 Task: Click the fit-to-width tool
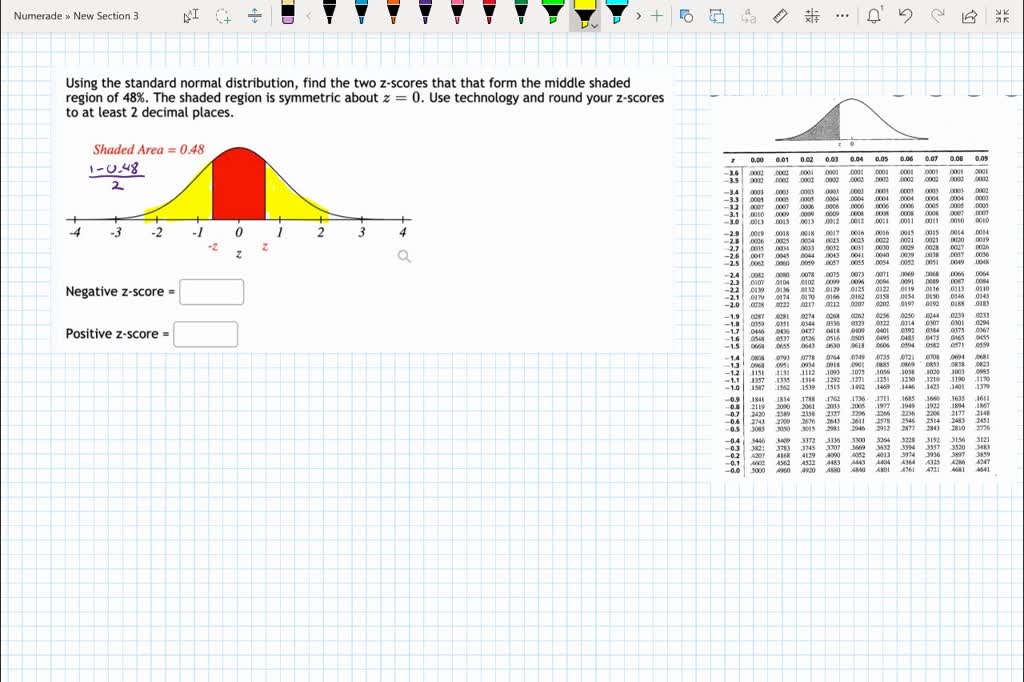click(x=253, y=15)
